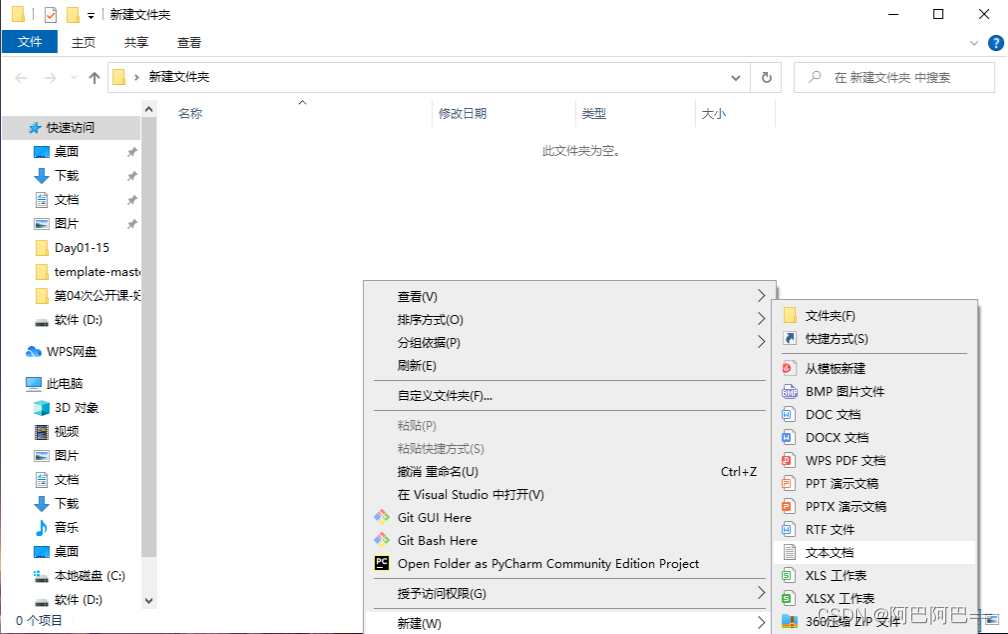Sort by the 修改日期 column header
The width and height of the screenshot is (1008, 634).
click(462, 114)
